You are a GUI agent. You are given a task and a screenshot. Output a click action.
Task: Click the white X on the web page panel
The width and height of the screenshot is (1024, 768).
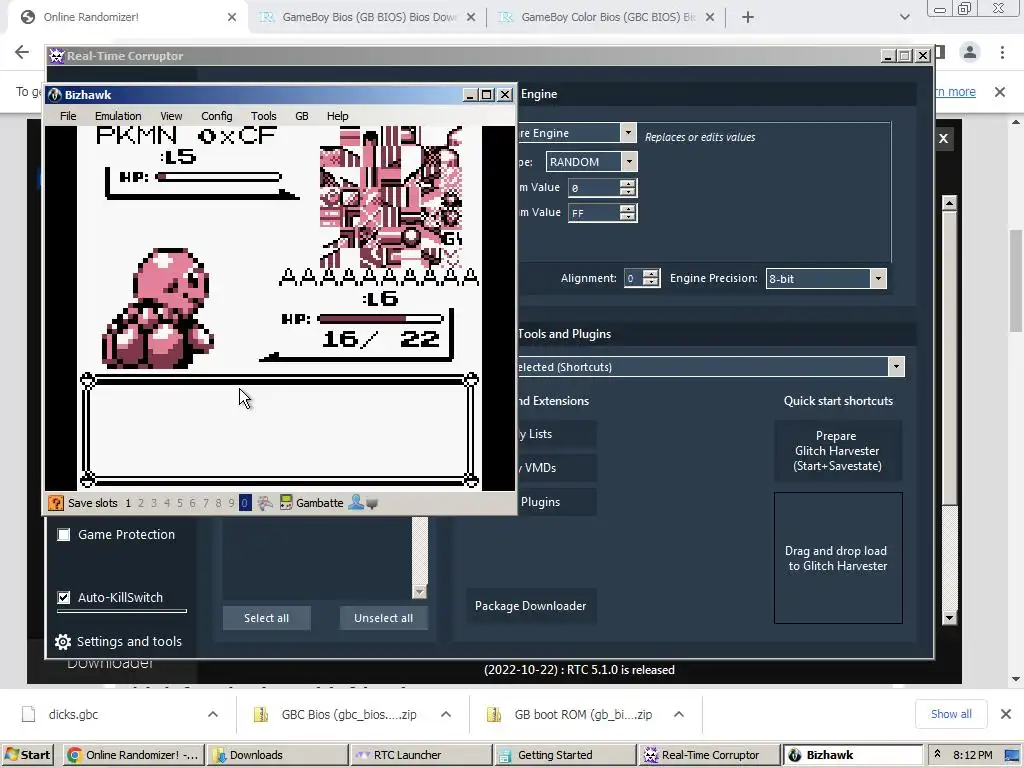click(x=944, y=138)
